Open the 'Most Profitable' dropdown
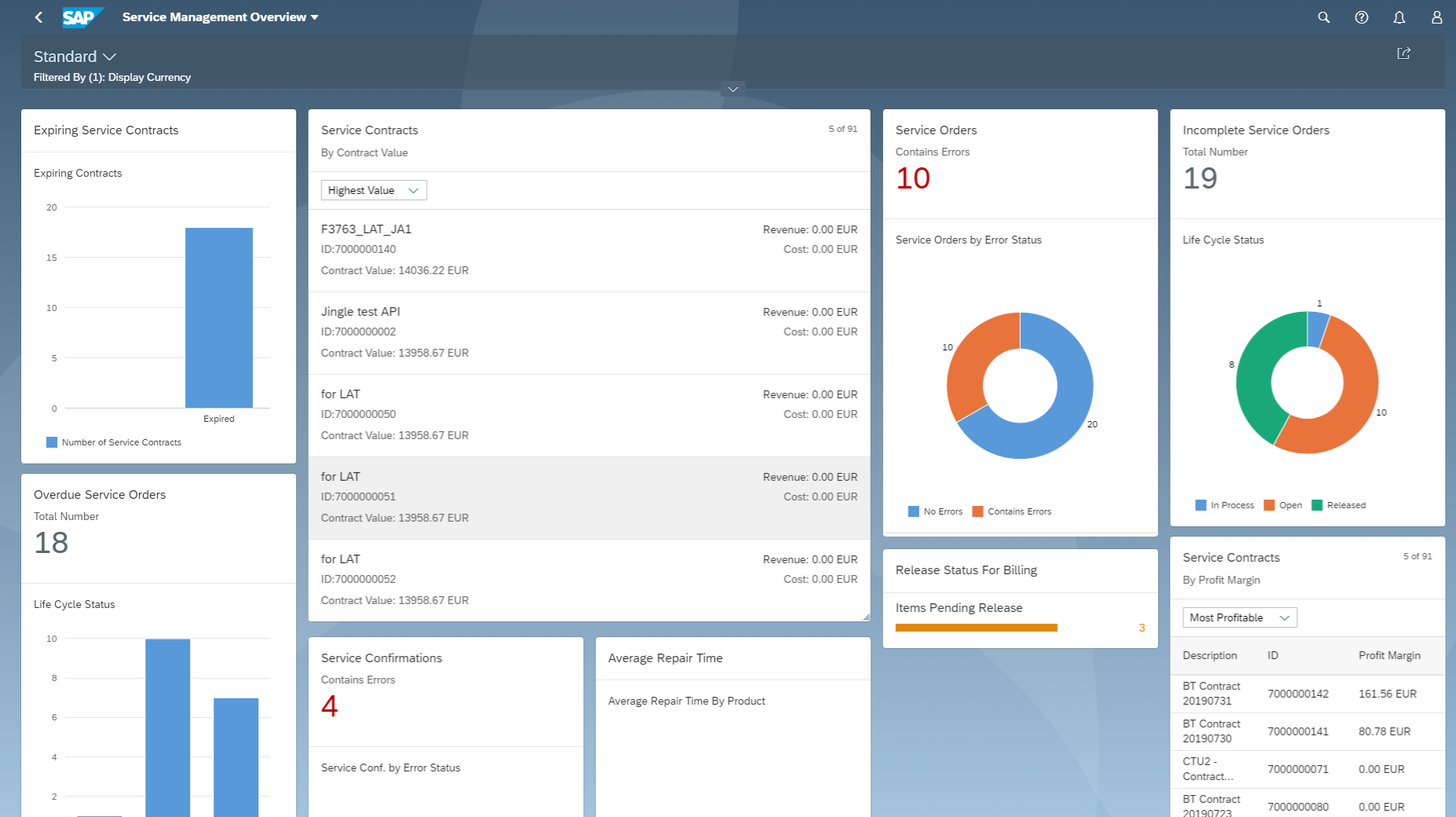 click(x=1238, y=617)
